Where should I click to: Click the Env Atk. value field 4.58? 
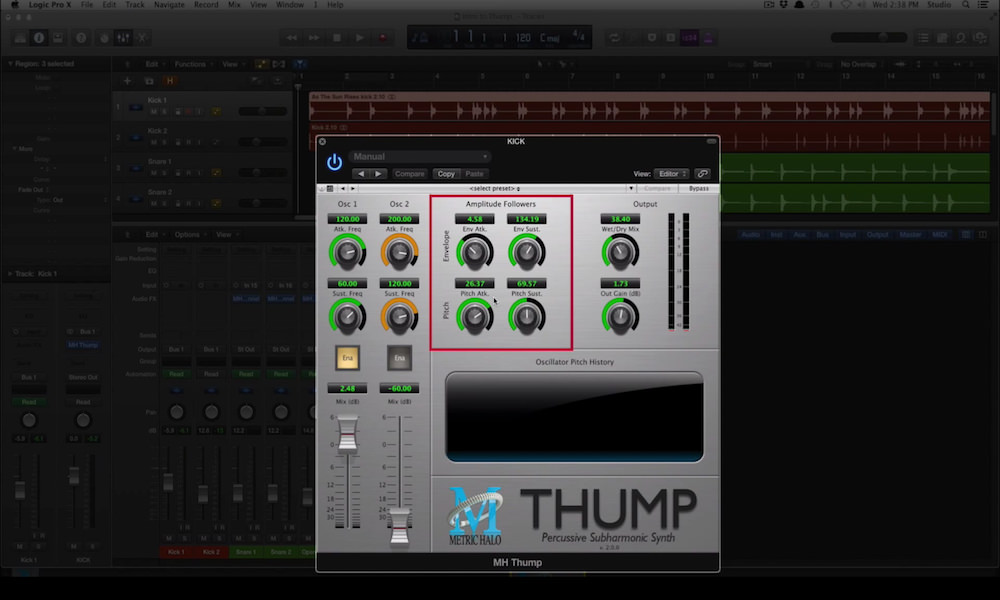click(x=474, y=219)
